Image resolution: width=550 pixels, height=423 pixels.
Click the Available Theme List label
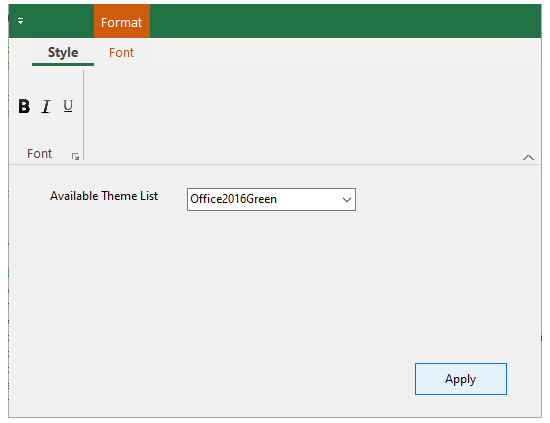coord(104,196)
